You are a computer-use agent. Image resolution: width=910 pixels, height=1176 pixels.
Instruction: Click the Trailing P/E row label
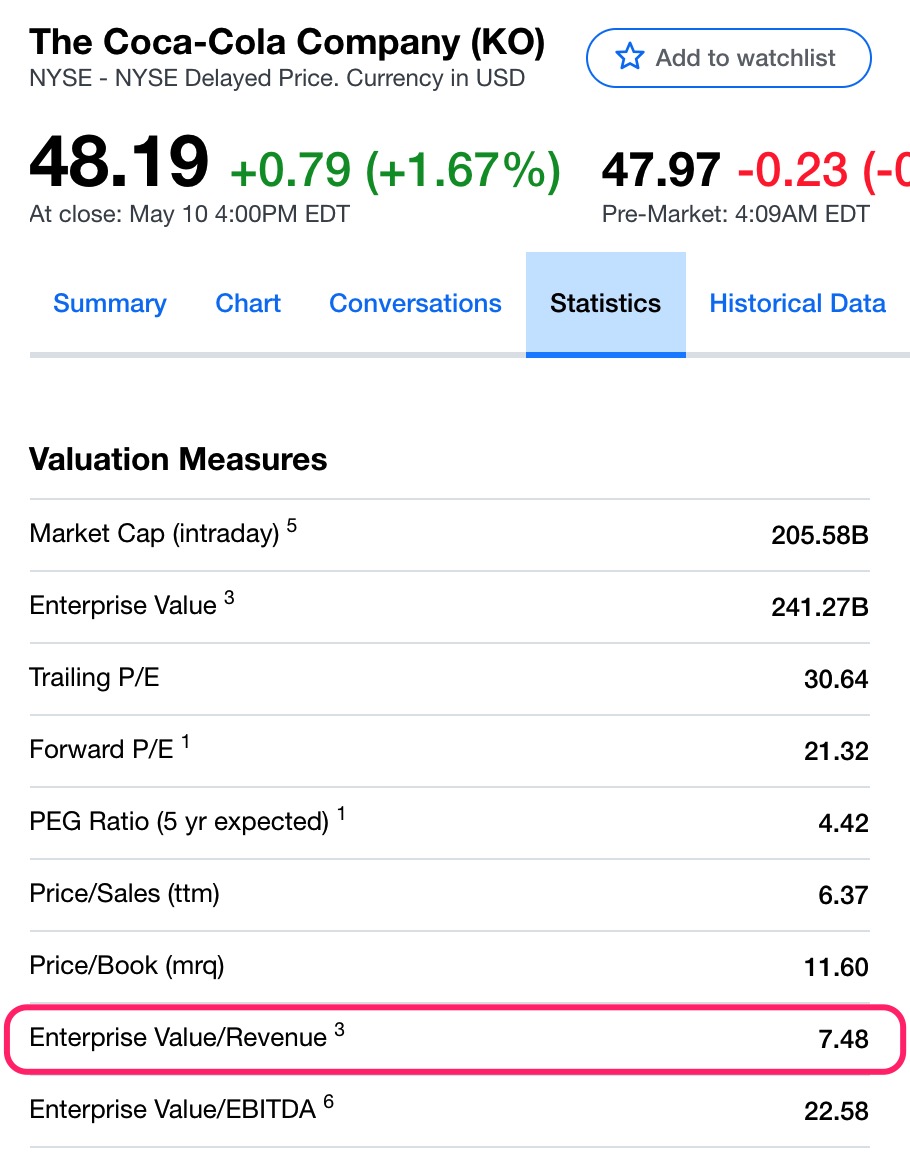click(x=95, y=678)
